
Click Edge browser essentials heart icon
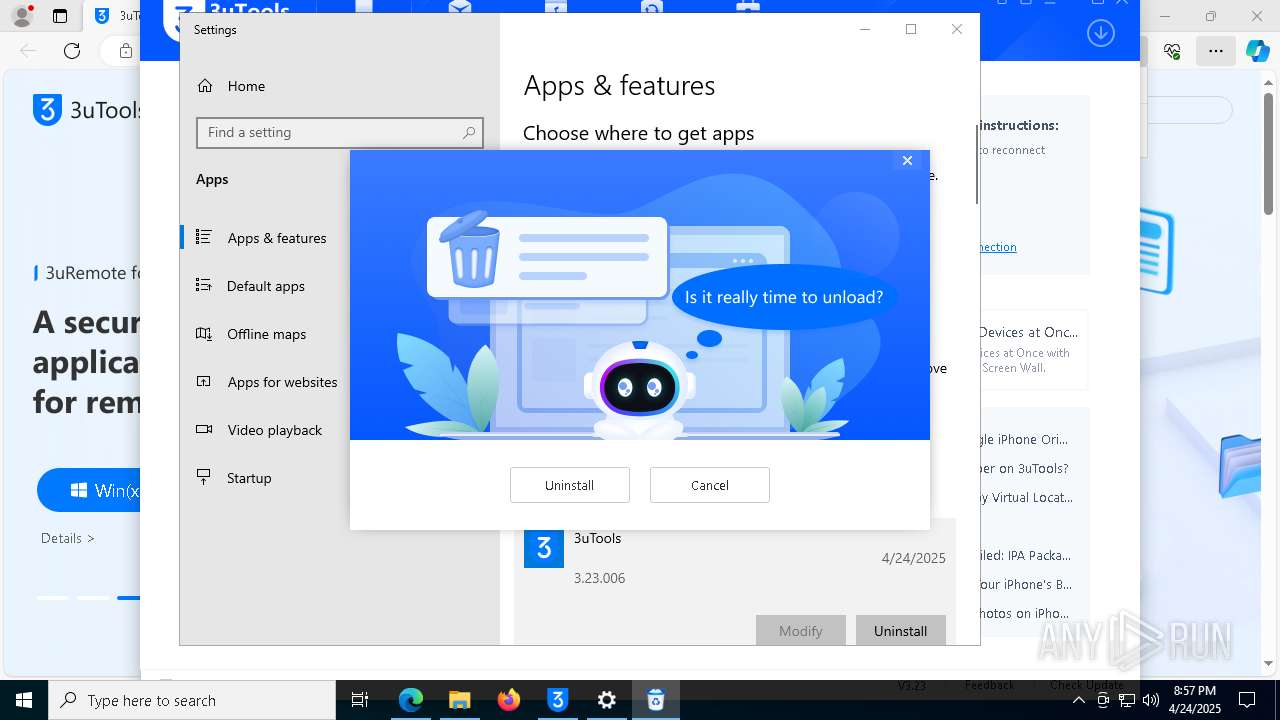point(1172,51)
